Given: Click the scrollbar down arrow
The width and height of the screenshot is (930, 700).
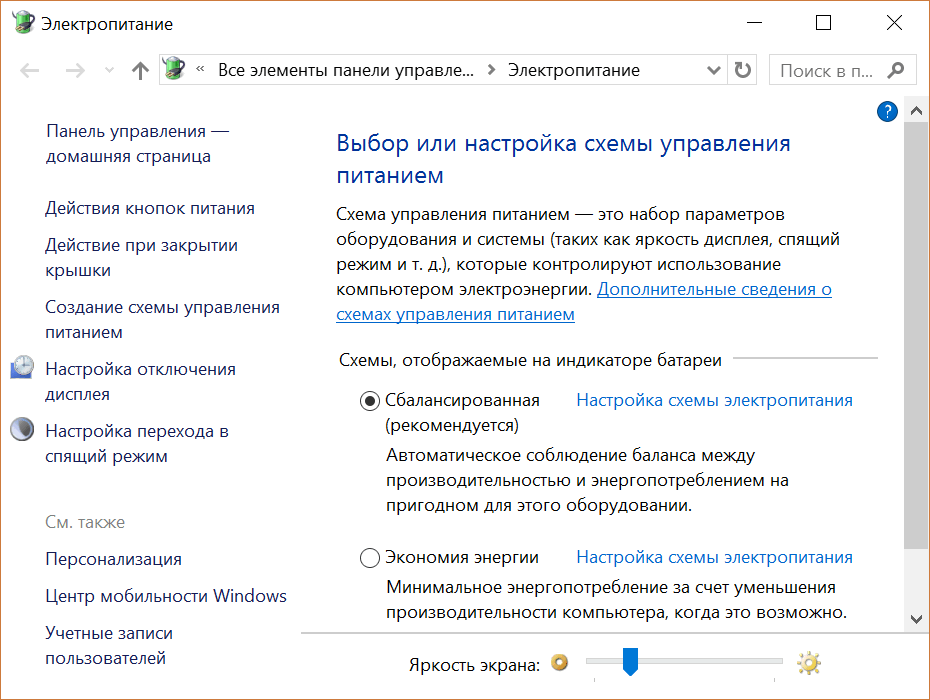Looking at the screenshot, I should tap(915, 619).
